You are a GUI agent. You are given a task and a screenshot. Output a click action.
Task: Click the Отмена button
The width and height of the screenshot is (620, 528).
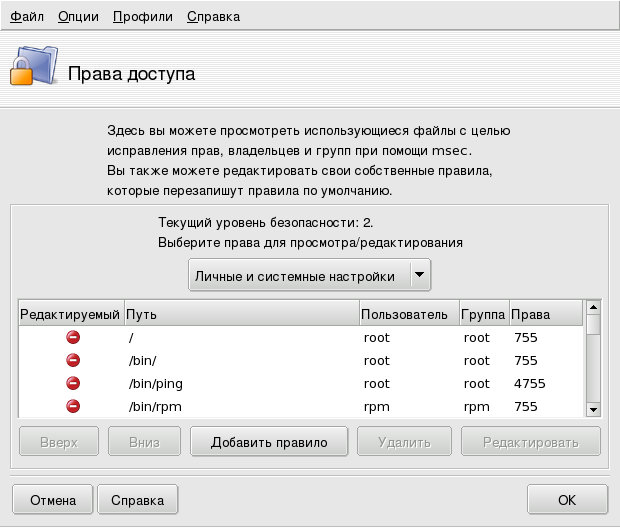point(53,499)
